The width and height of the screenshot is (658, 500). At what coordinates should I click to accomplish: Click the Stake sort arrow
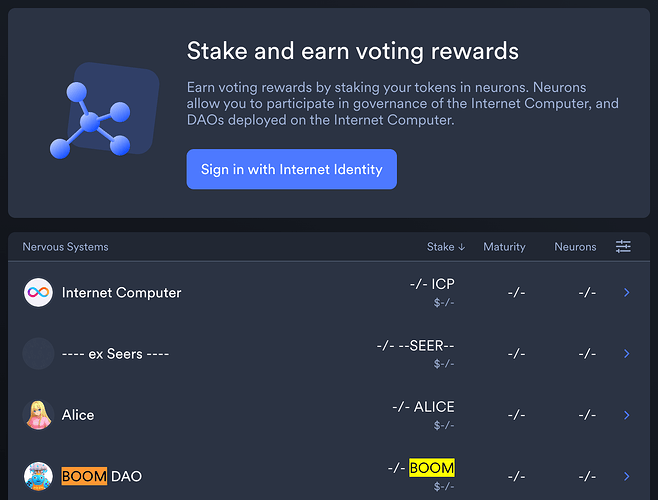[462, 247]
